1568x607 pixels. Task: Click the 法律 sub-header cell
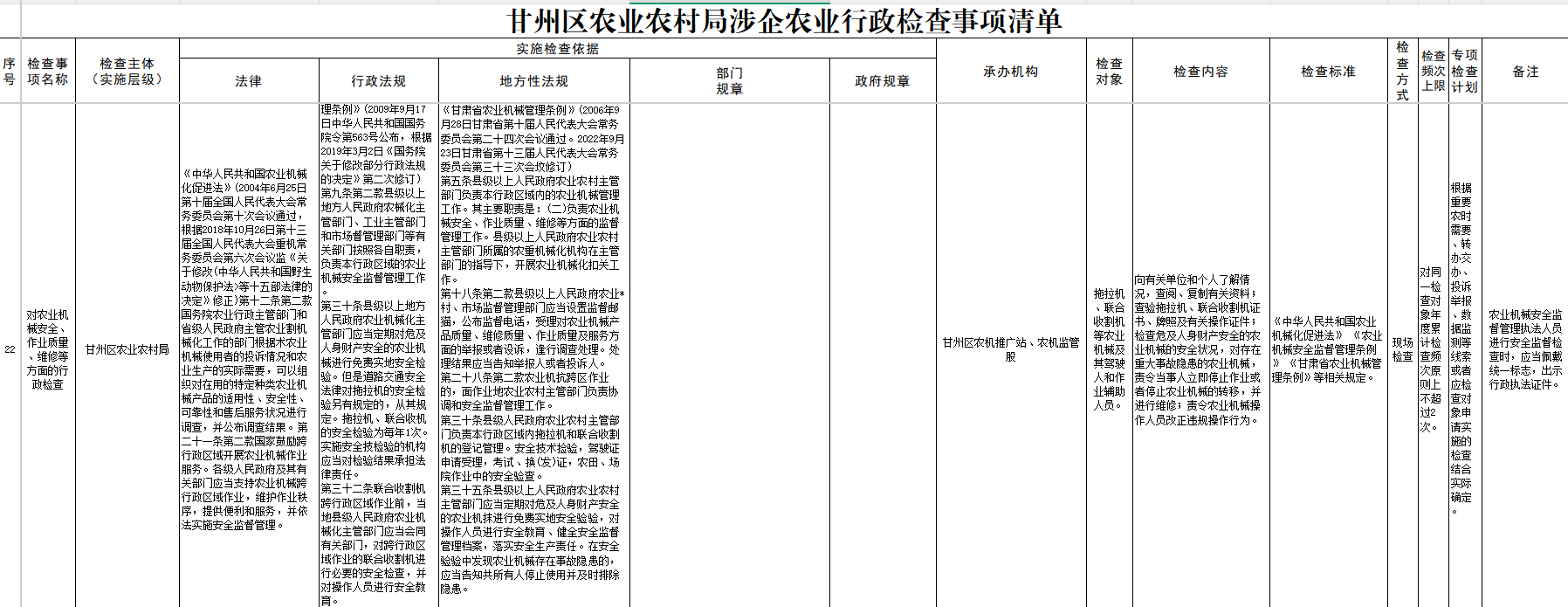[249, 81]
